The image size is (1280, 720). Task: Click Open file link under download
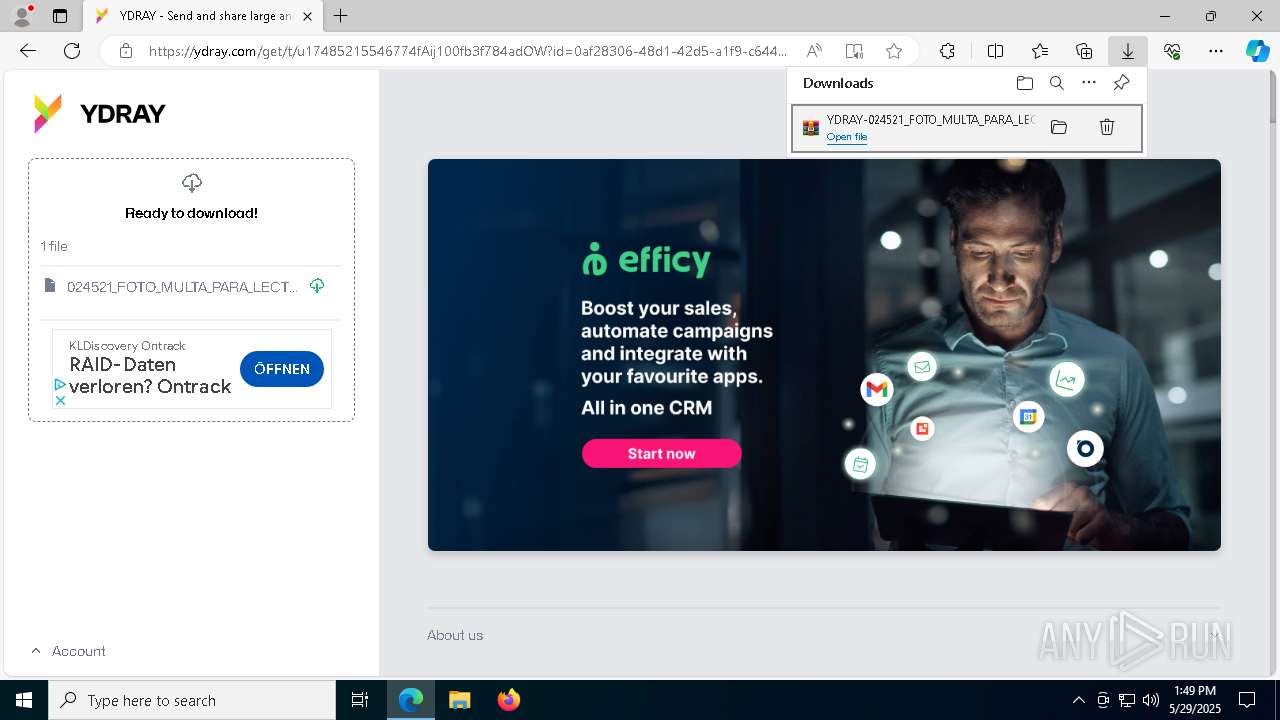coord(847,137)
